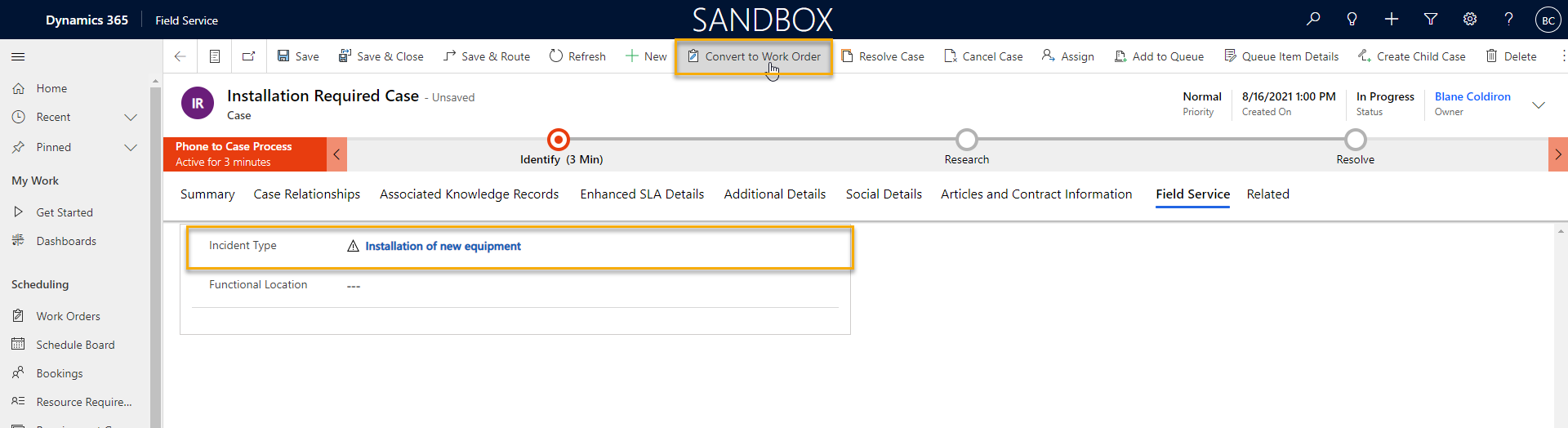Click Save & Close command
Screen dimensions: 1568x428
coord(381,56)
